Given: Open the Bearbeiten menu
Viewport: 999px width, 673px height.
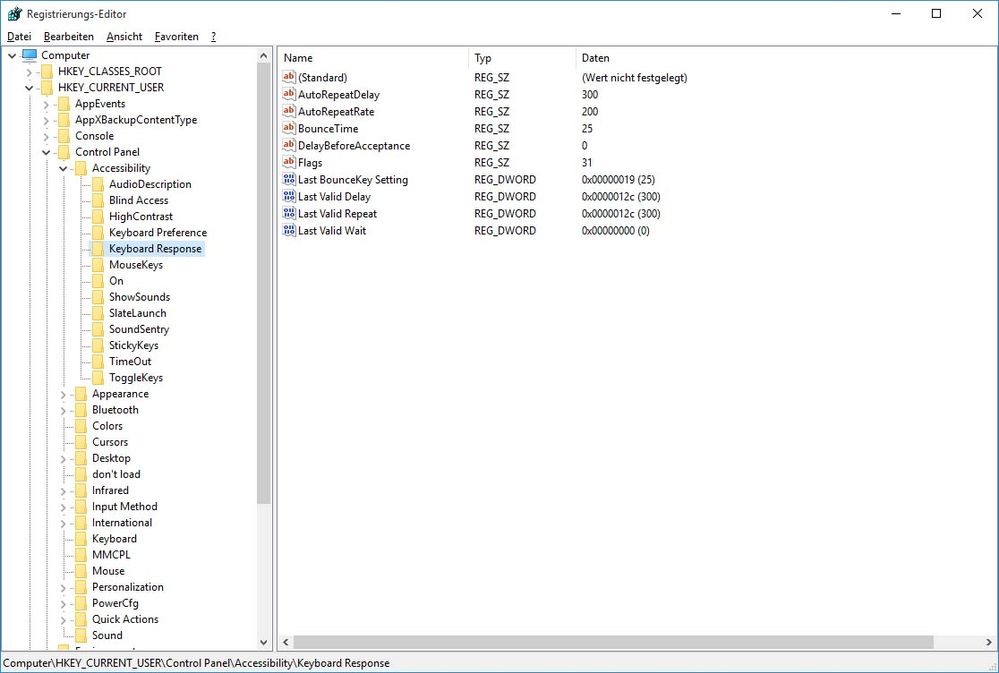Looking at the screenshot, I should (68, 37).
